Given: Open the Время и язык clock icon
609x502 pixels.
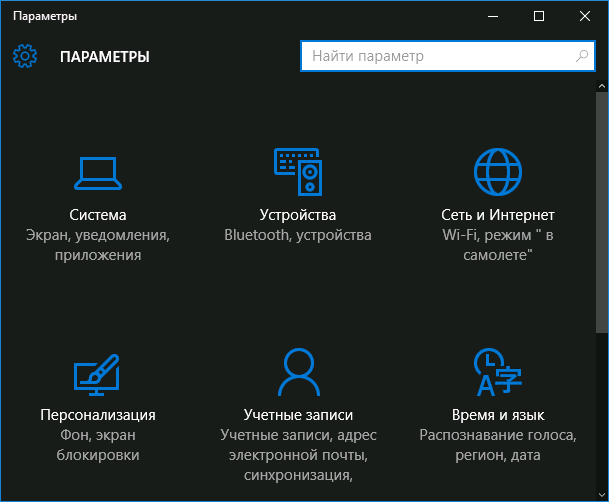Looking at the screenshot, I should [498, 372].
